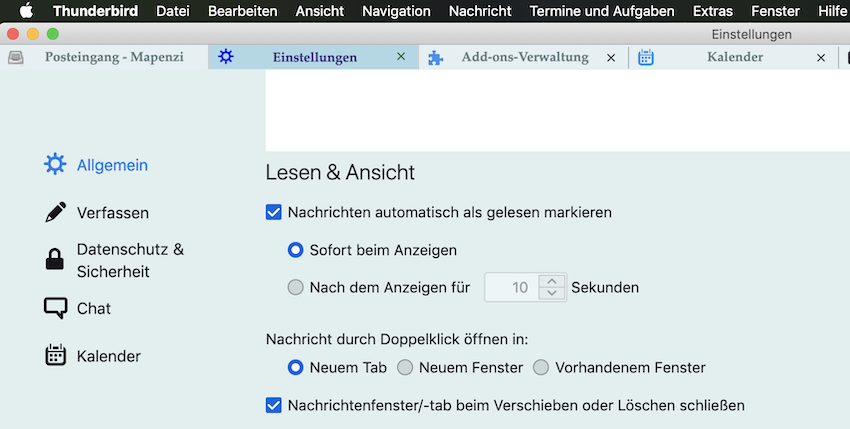The width and height of the screenshot is (850, 429).
Task: Toggle Nachrichtenfenster beim Verschieben schließen checkbox
Action: tap(274, 405)
